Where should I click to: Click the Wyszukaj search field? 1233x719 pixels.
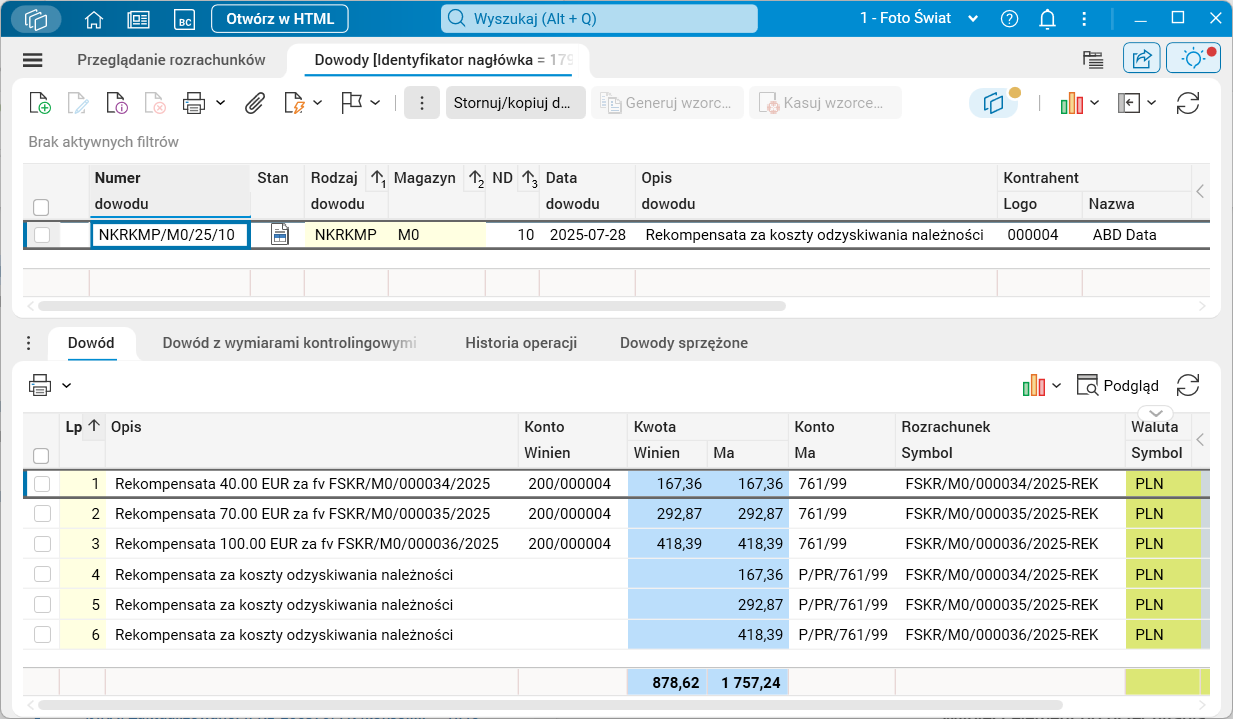point(599,19)
